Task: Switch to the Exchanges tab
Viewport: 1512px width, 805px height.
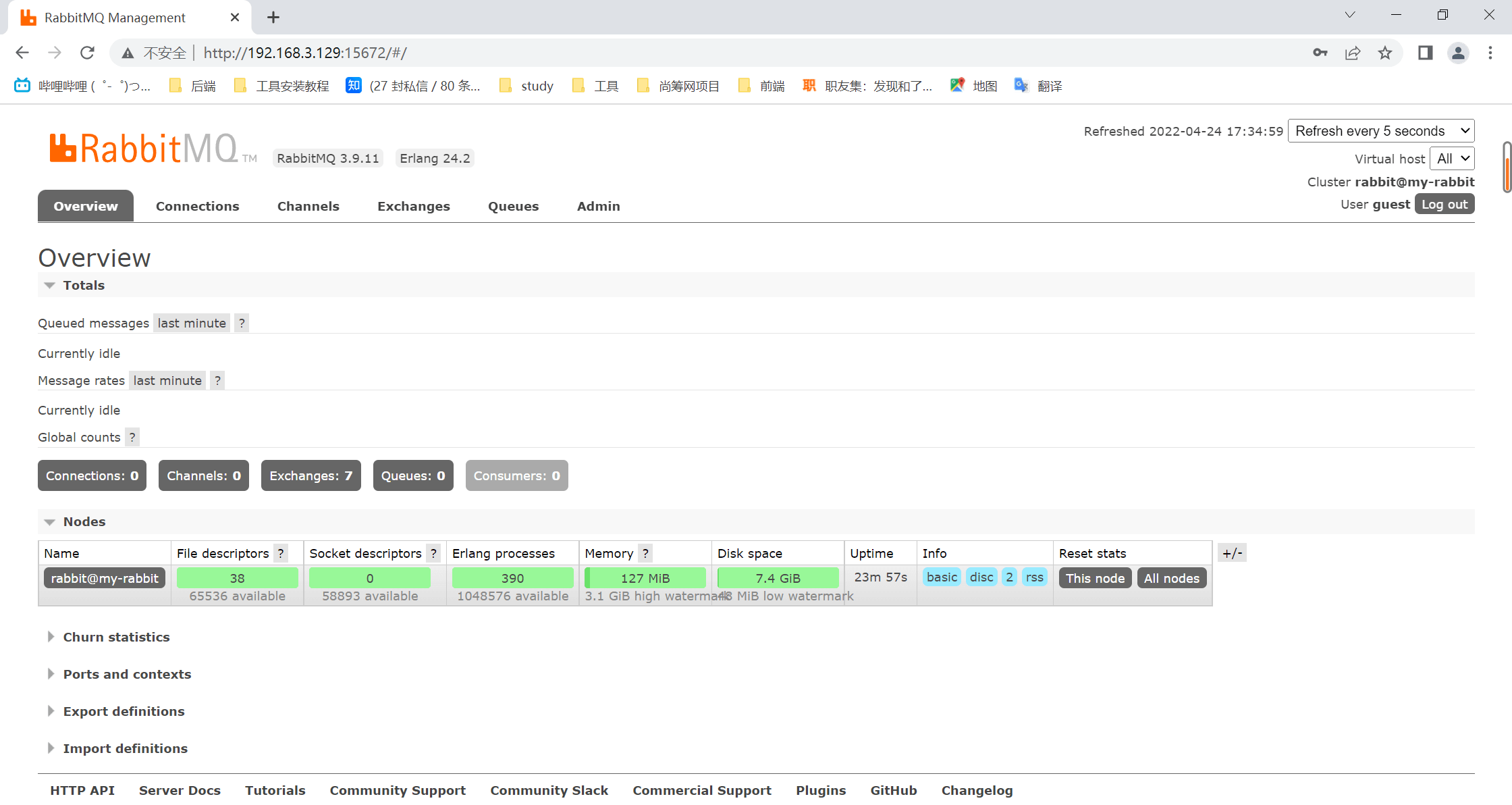Action: [x=414, y=206]
